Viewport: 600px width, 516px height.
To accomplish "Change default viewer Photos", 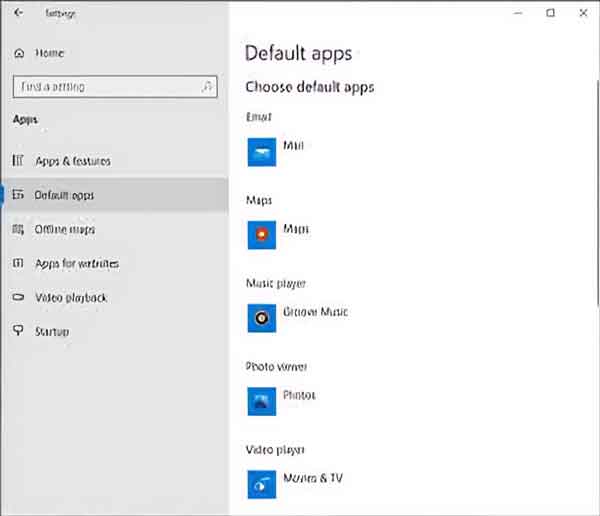I will click(299, 395).
